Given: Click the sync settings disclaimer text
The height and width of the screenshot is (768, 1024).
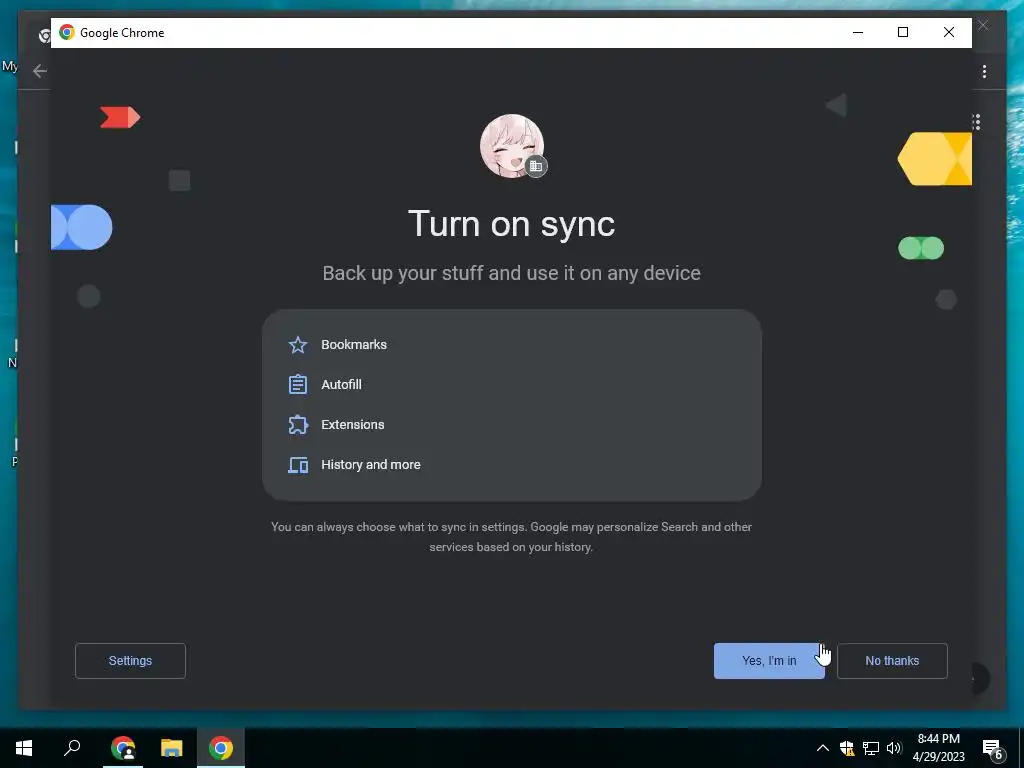Looking at the screenshot, I should pyautogui.click(x=511, y=537).
